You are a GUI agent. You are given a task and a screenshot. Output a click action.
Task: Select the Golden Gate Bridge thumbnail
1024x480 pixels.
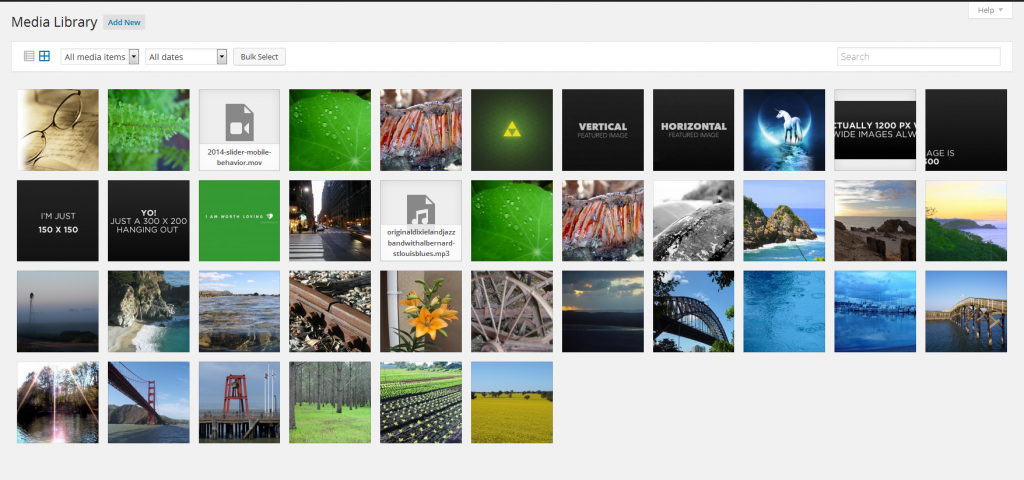148,402
